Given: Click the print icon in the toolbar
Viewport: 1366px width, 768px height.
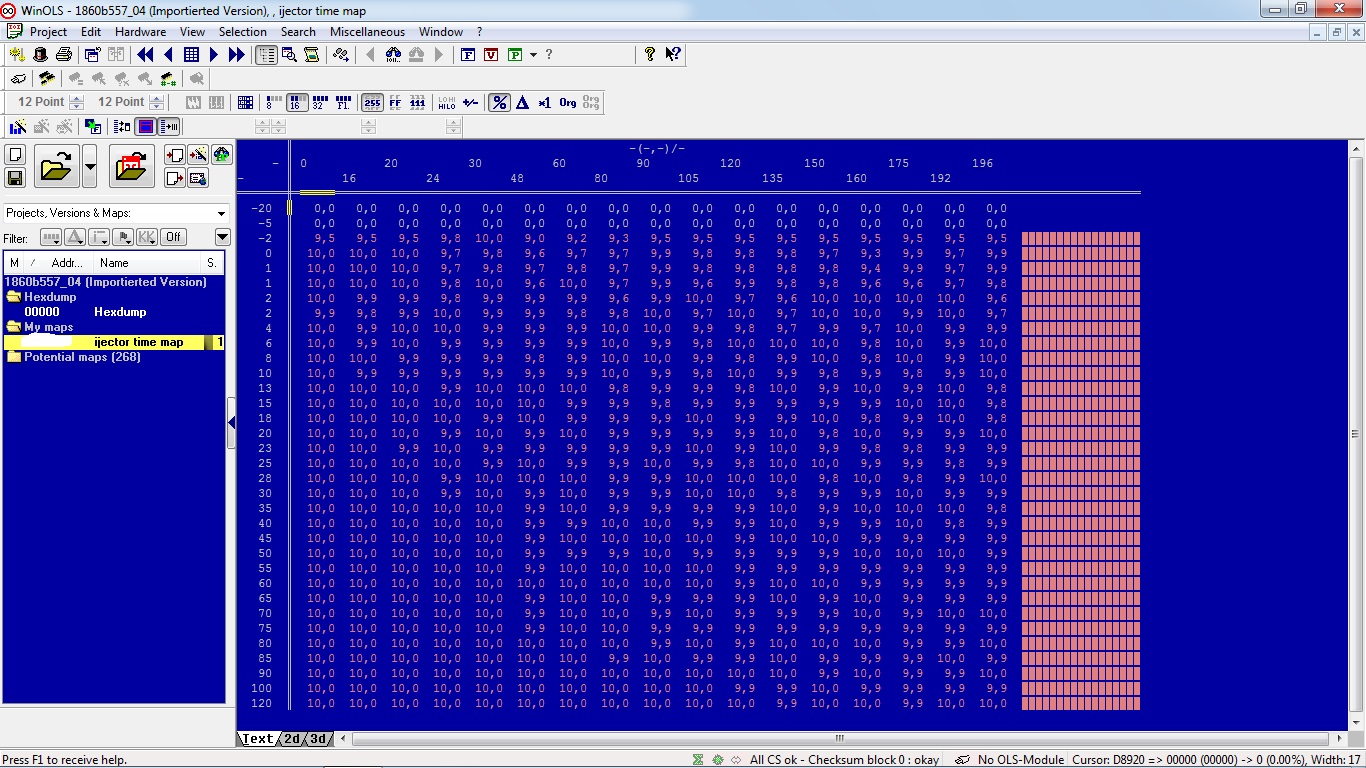Looking at the screenshot, I should (64, 55).
